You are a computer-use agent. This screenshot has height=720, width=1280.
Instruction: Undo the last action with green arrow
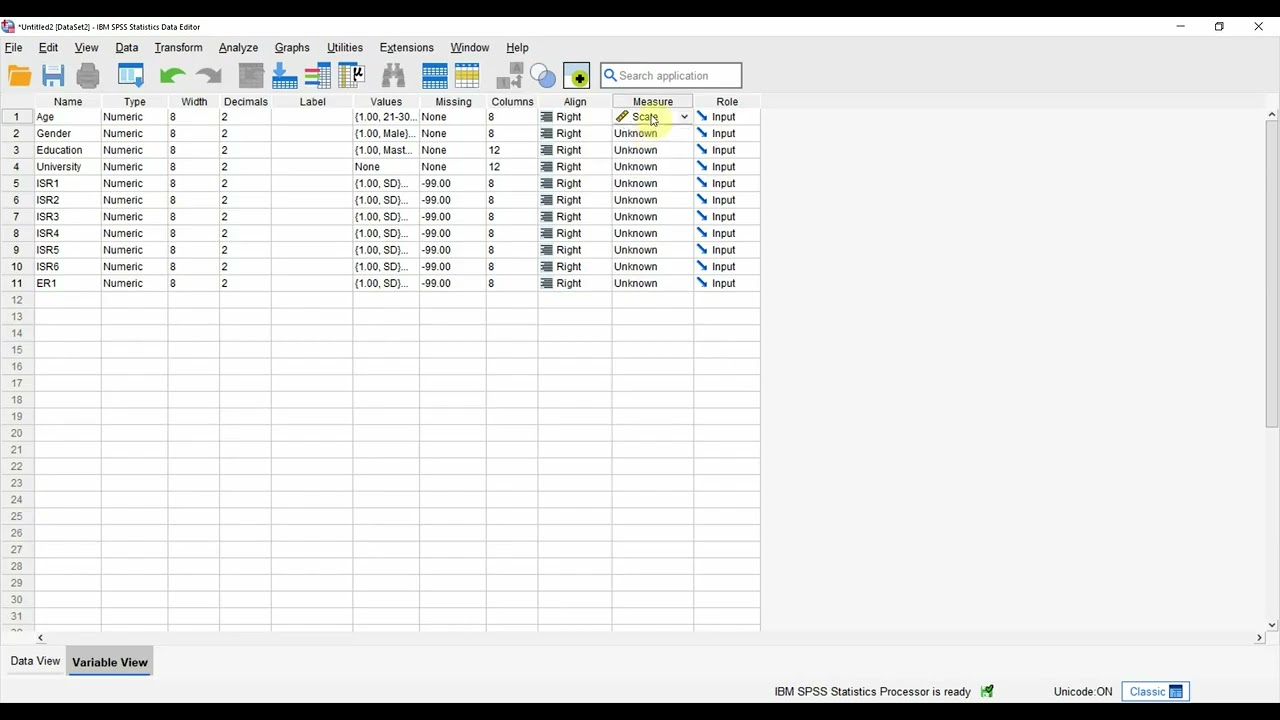tap(172, 76)
